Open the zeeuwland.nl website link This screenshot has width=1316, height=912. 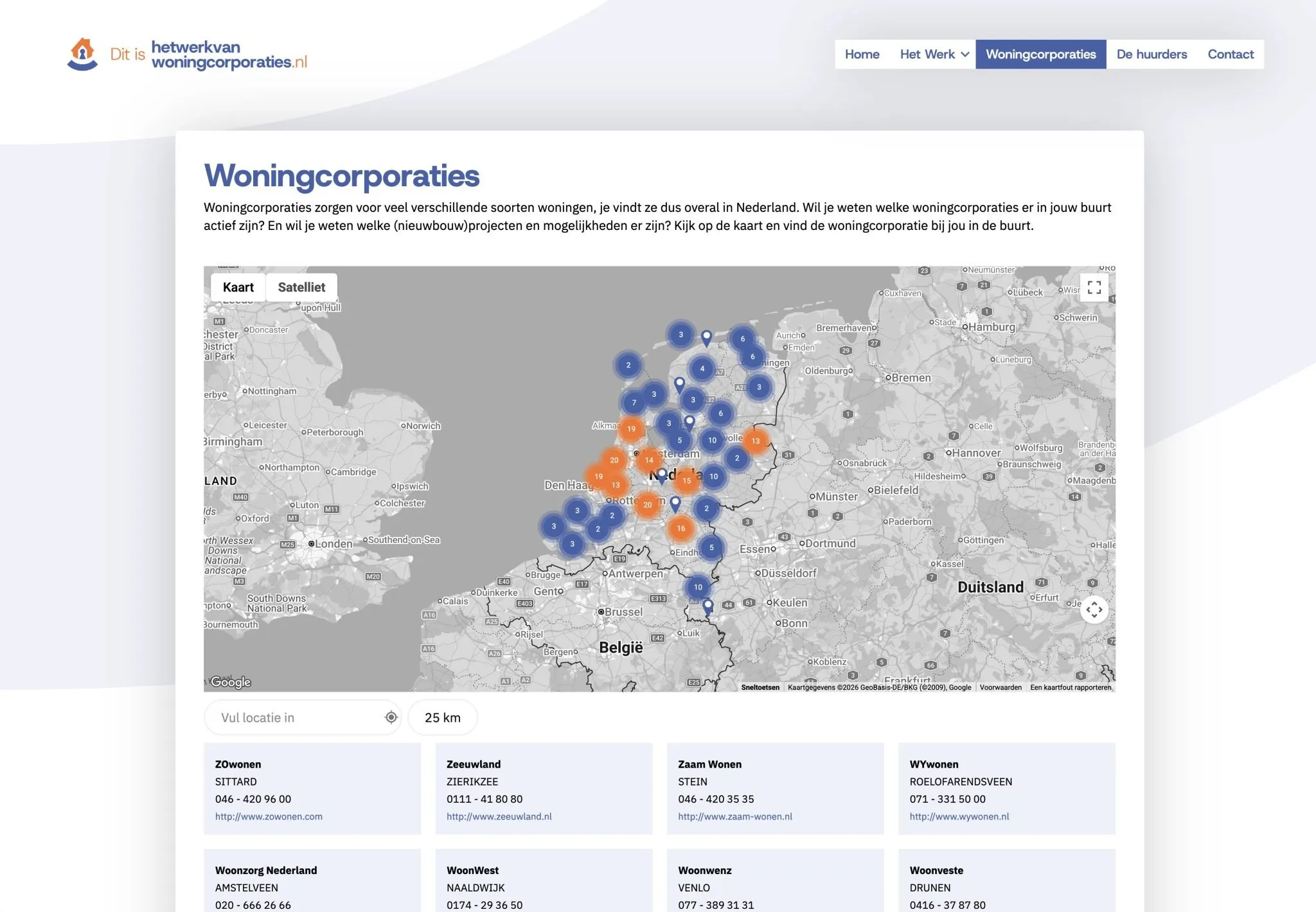pyautogui.click(x=499, y=816)
